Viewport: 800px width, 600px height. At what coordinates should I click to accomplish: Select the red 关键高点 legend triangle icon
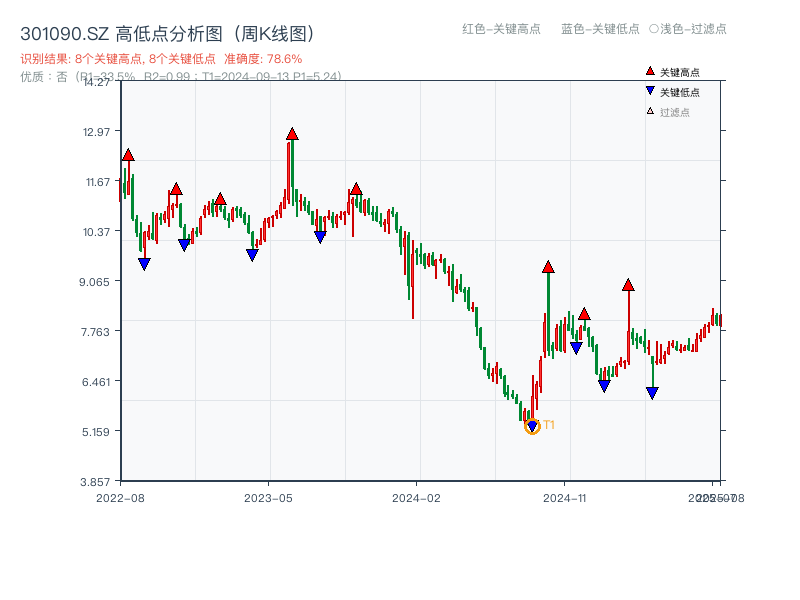[649, 72]
